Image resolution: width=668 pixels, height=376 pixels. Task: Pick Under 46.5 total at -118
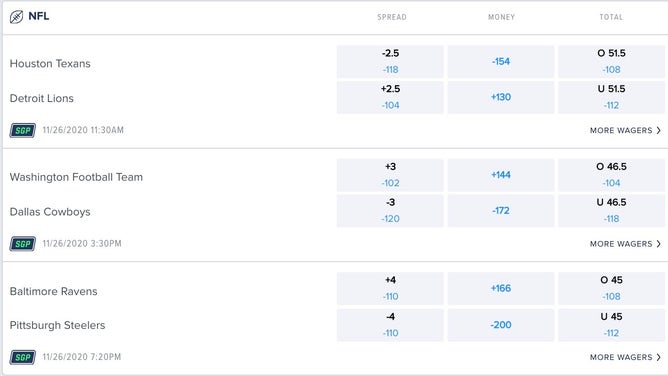[611, 211]
